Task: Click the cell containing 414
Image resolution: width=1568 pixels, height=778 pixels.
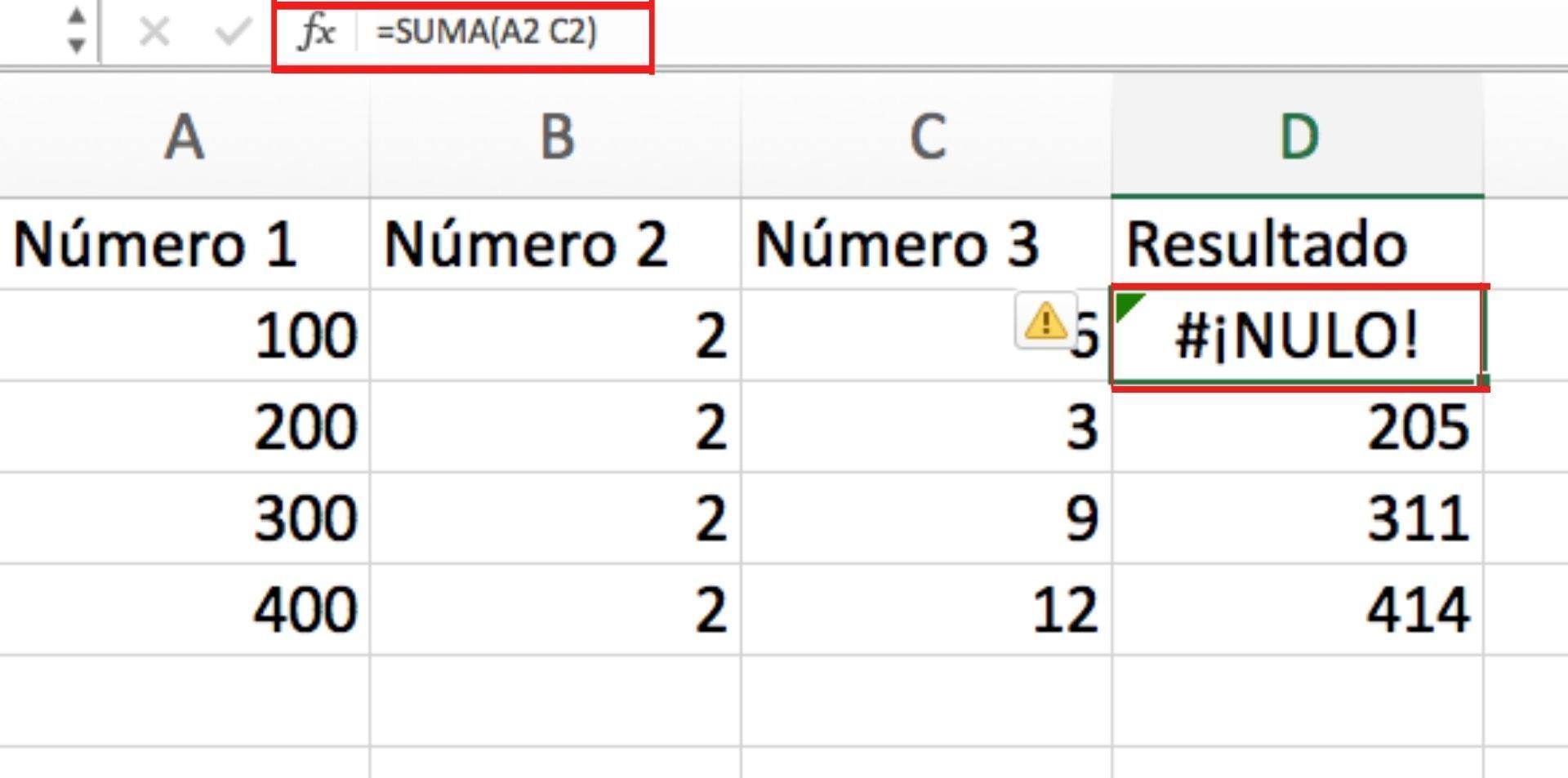Action: pos(1297,609)
